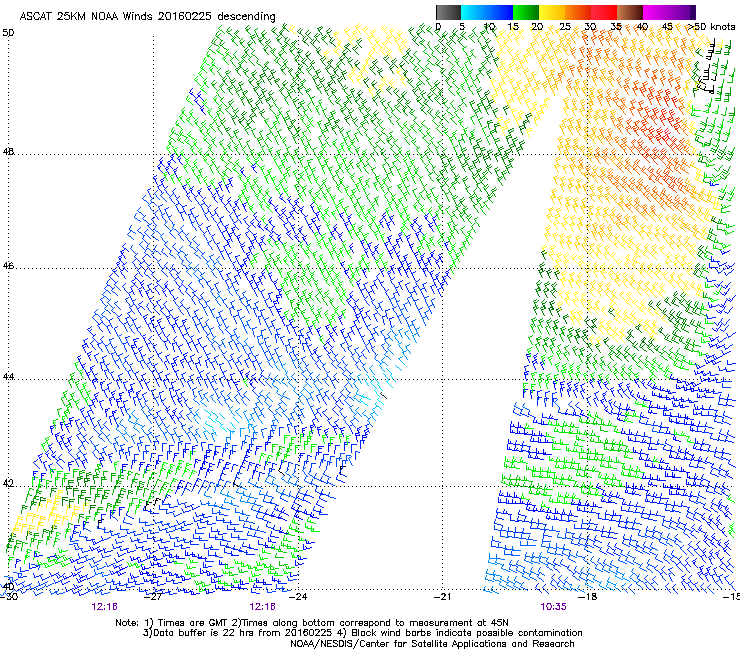Click the gray 0-5 knots legend segment
Screen dimensions: 740x650
(448, 12)
